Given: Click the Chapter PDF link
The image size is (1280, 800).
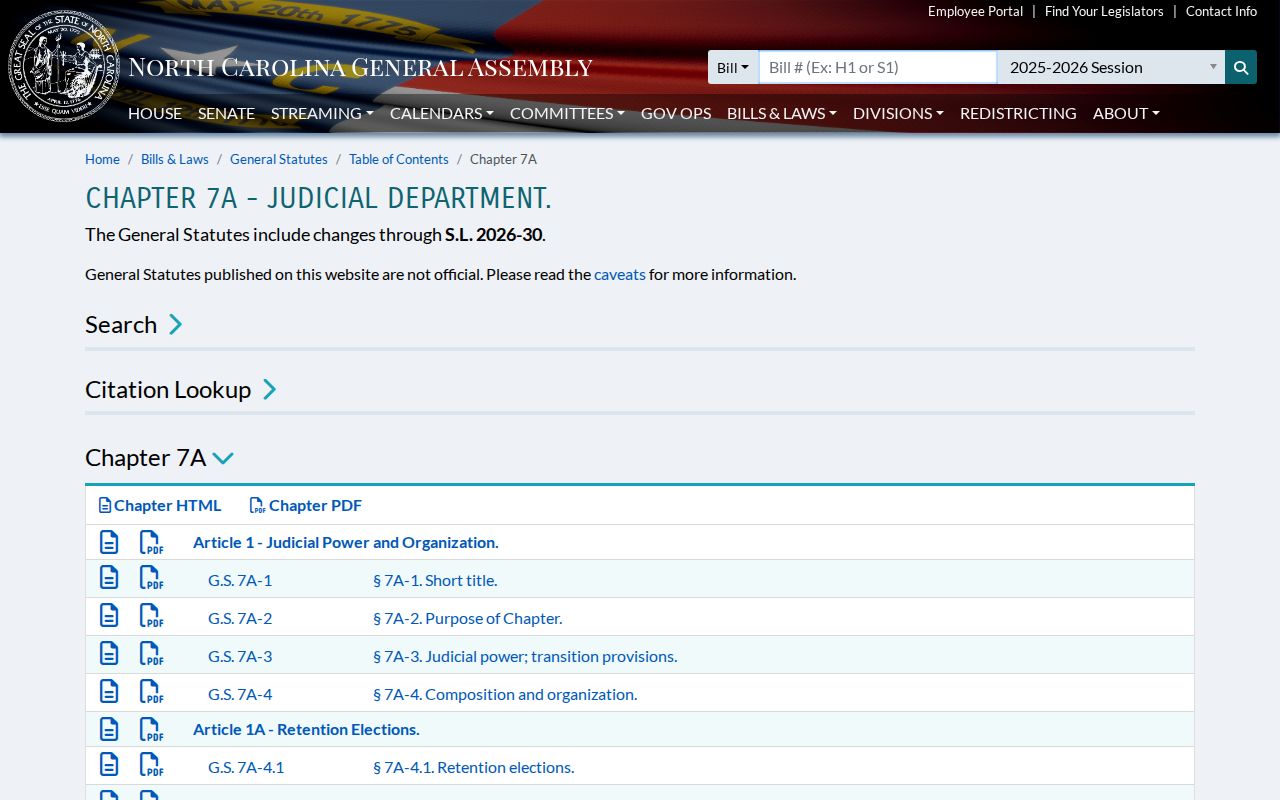Looking at the screenshot, I should tap(306, 505).
